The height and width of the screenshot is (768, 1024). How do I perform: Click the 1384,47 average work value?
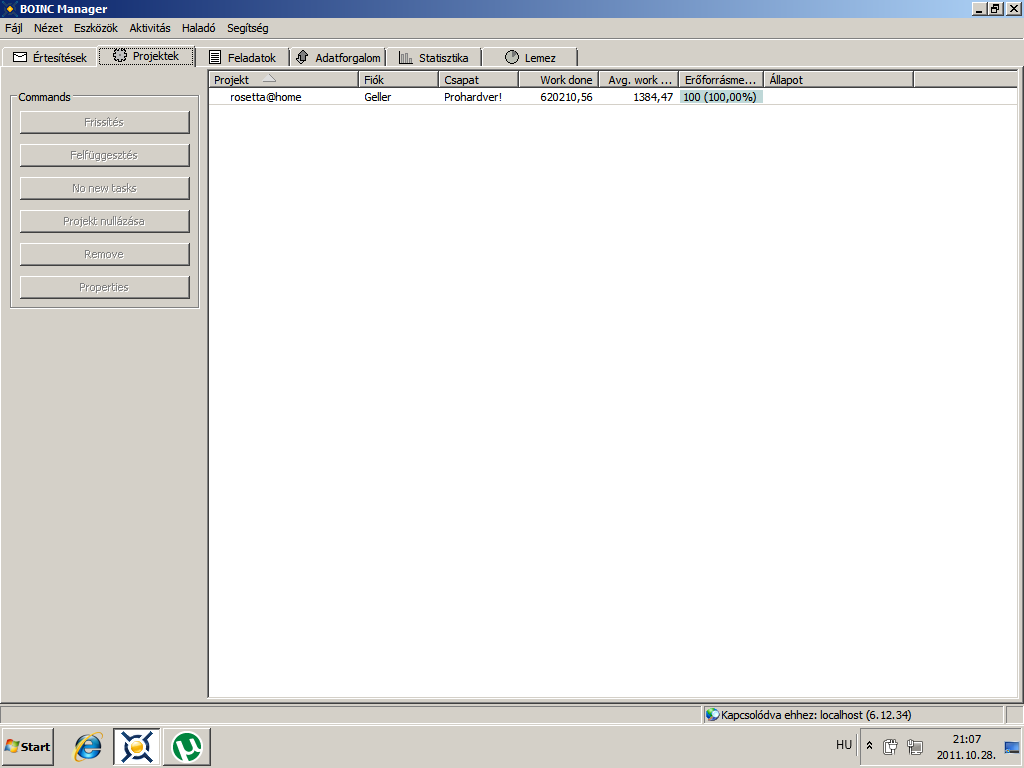(x=653, y=97)
